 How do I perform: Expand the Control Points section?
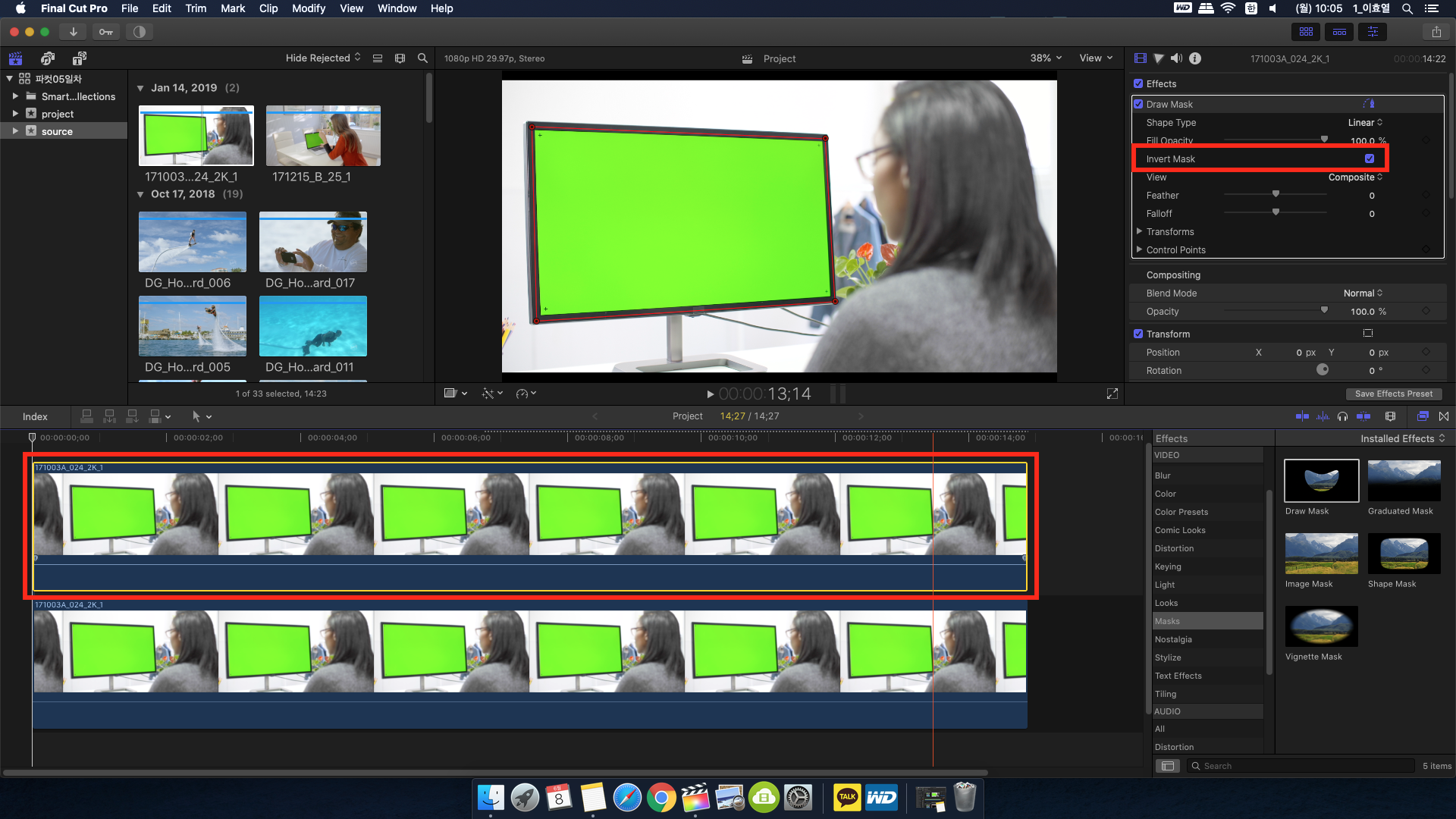[1139, 249]
